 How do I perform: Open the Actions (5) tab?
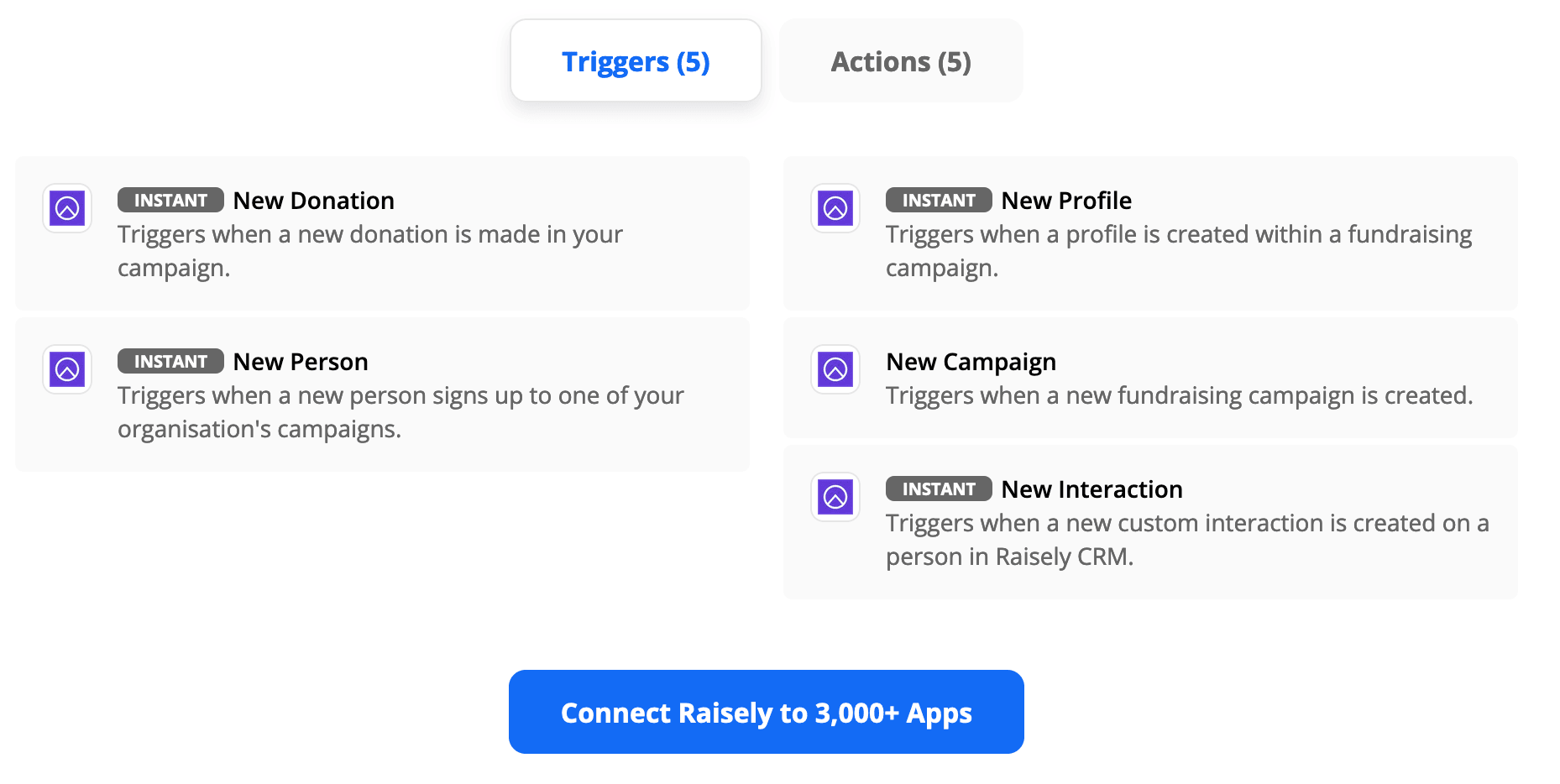click(901, 61)
